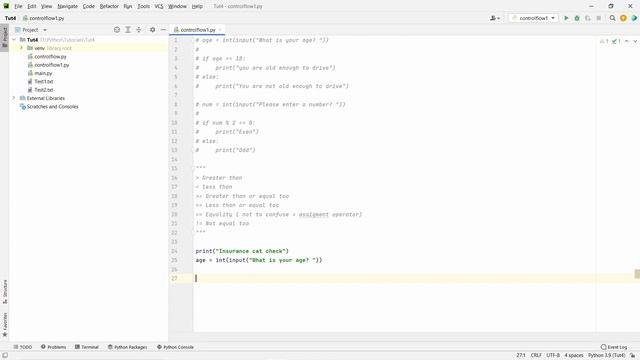Screen dimensions: 640x360
Task: Click controlflow1.py breadcrumb in navigation bar
Action: pyautogui.click(x=44, y=18)
